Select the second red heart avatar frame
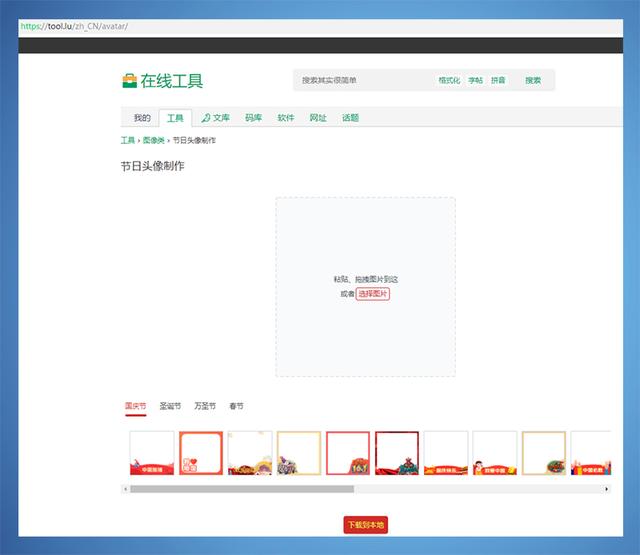The width and height of the screenshot is (640, 555). coord(201,453)
